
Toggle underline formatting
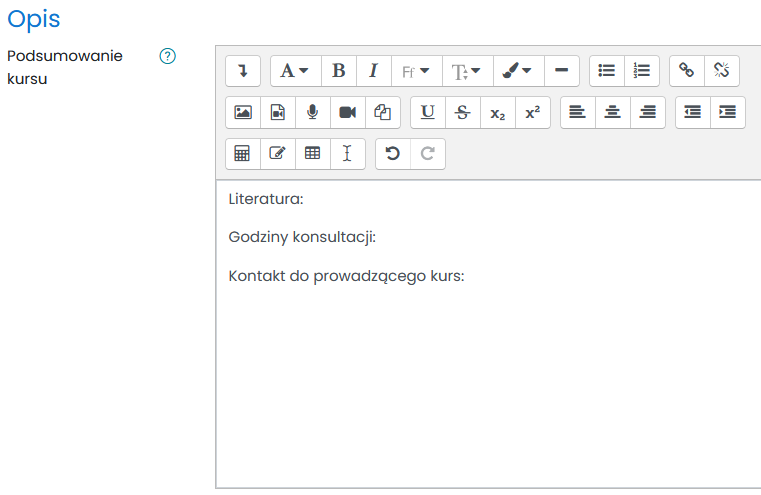point(428,113)
